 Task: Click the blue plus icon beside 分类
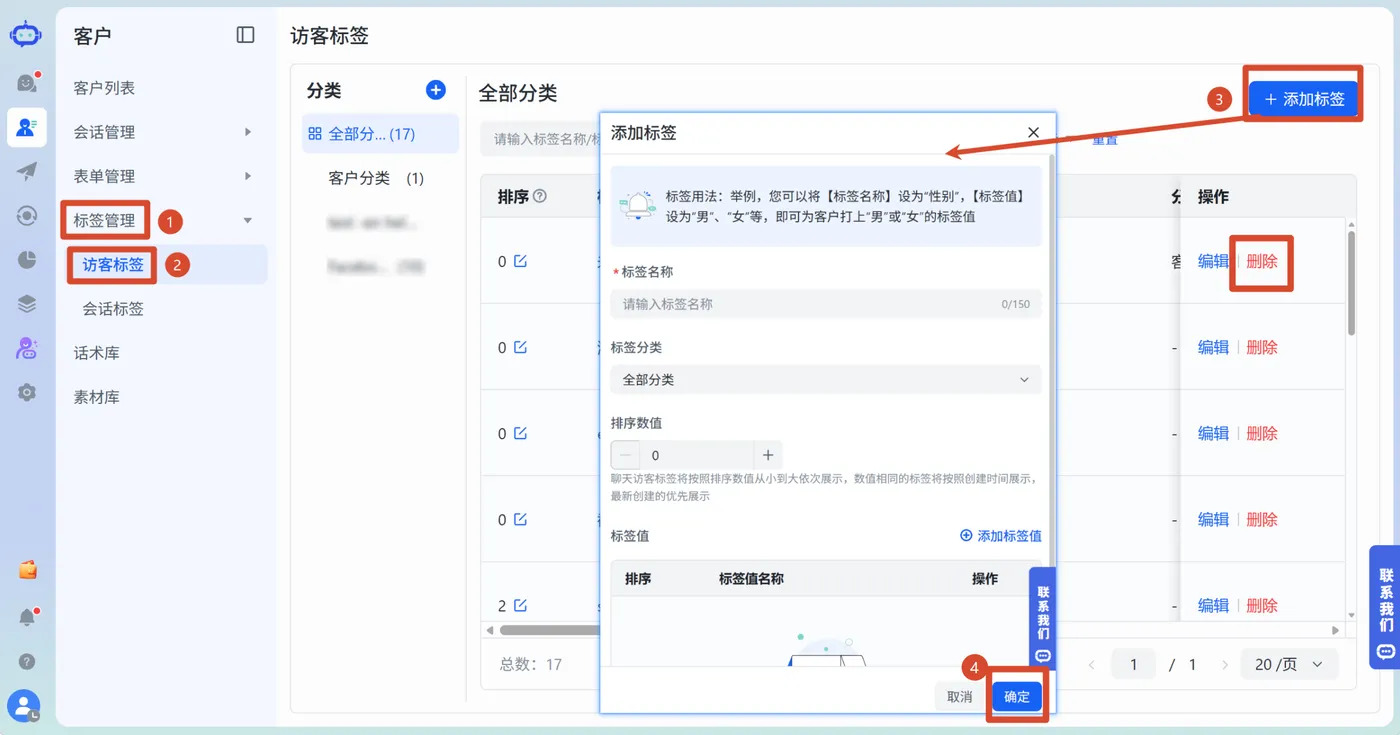click(436, 90)
